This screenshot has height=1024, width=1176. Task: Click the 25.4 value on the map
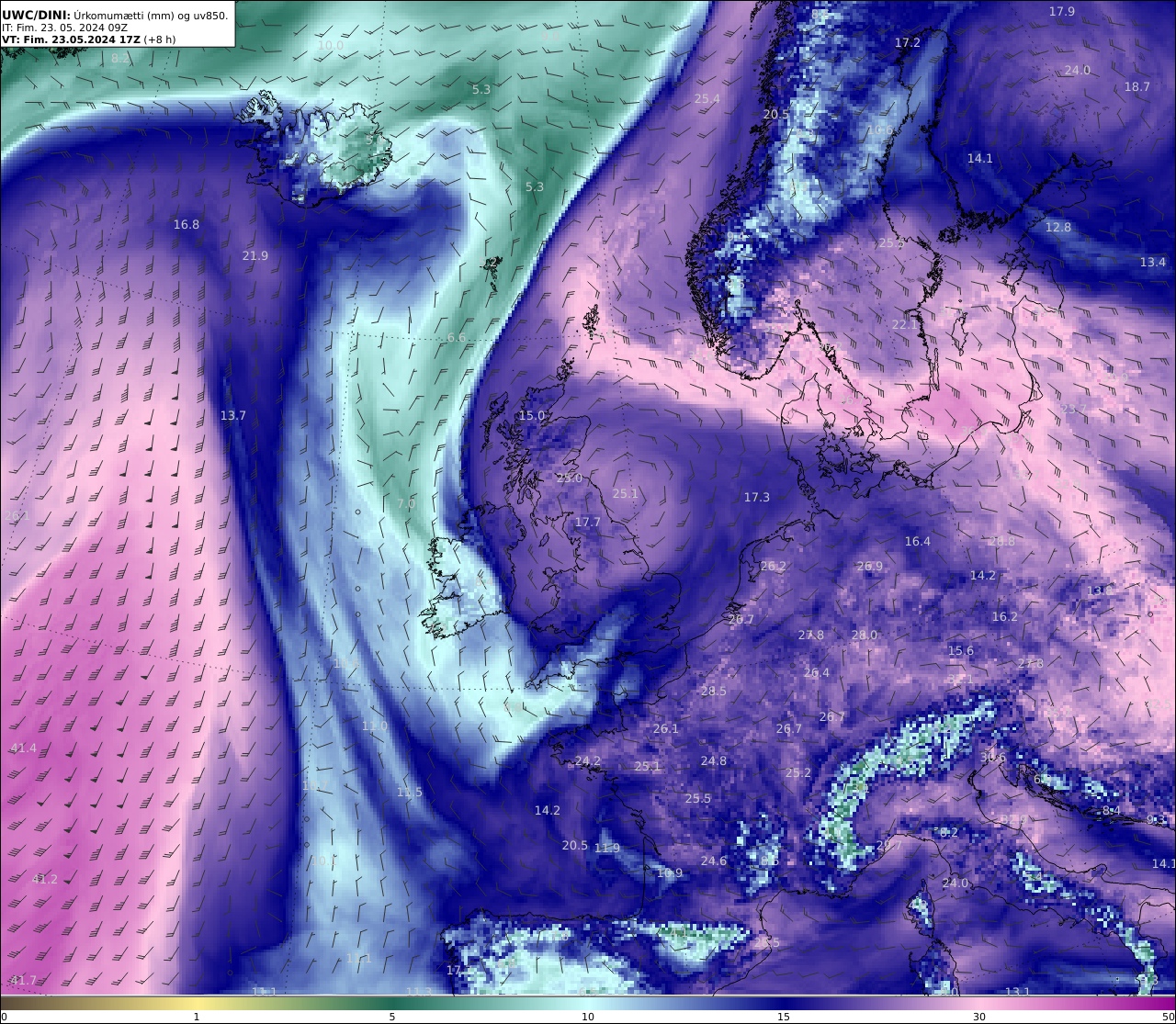coord(707,98)
